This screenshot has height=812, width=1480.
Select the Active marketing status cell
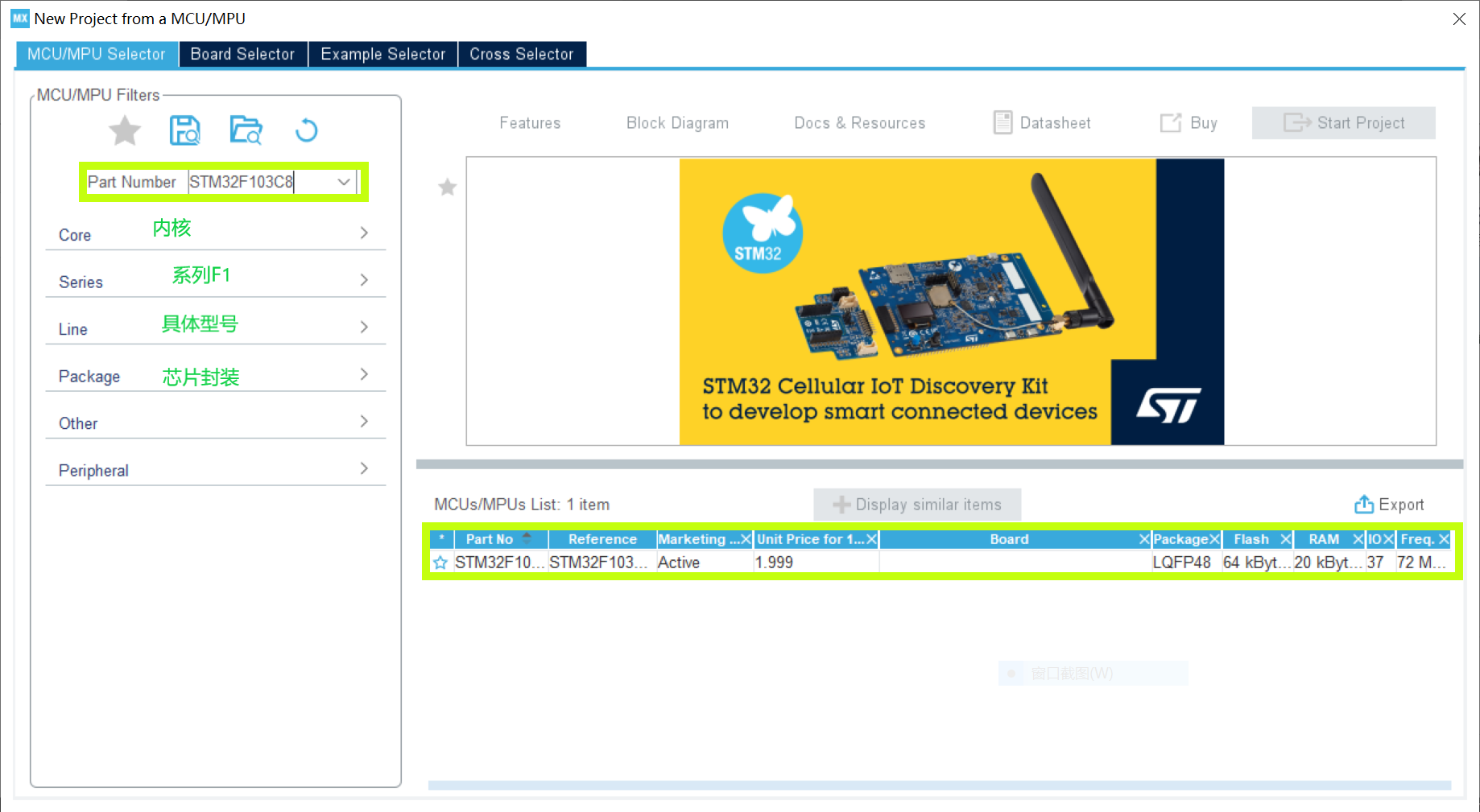pos(705,563)
